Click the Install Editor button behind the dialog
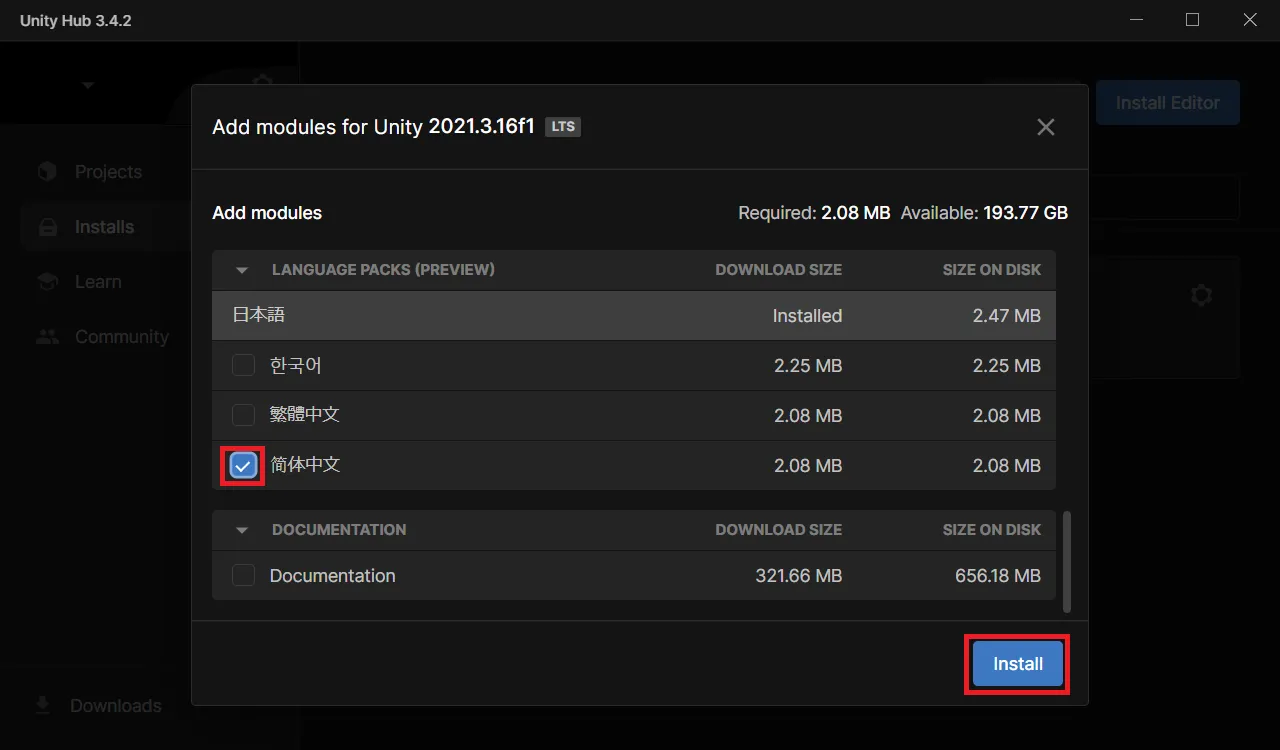Viewport: 1280px width, 750px height. (x=1168, y=103)
